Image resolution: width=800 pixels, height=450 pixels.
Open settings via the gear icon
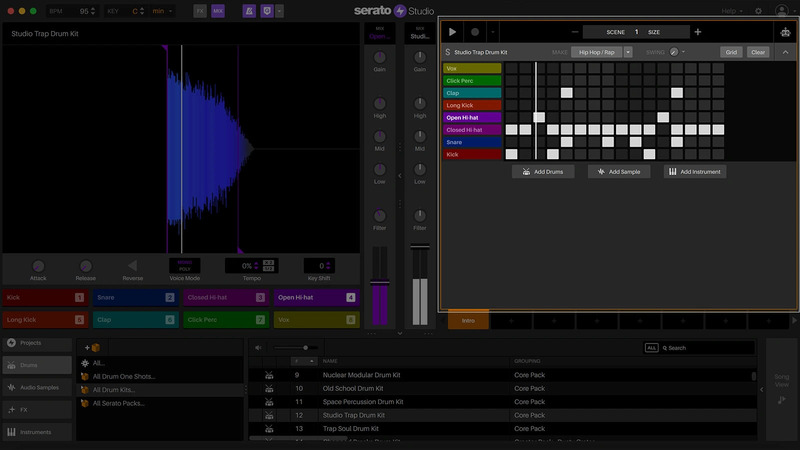[x=758, y=11]
